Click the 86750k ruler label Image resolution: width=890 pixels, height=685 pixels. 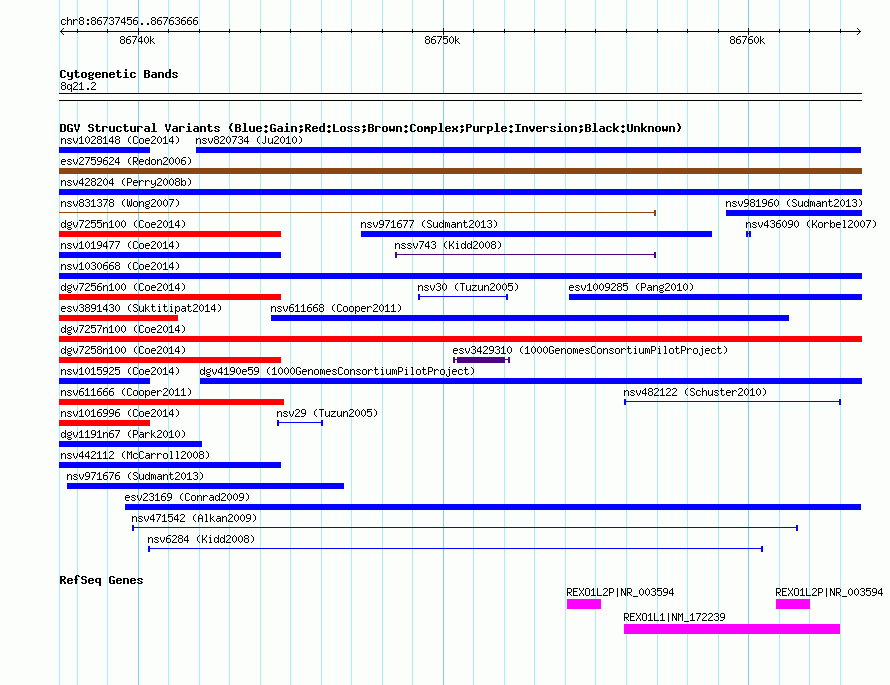(442, 40)
